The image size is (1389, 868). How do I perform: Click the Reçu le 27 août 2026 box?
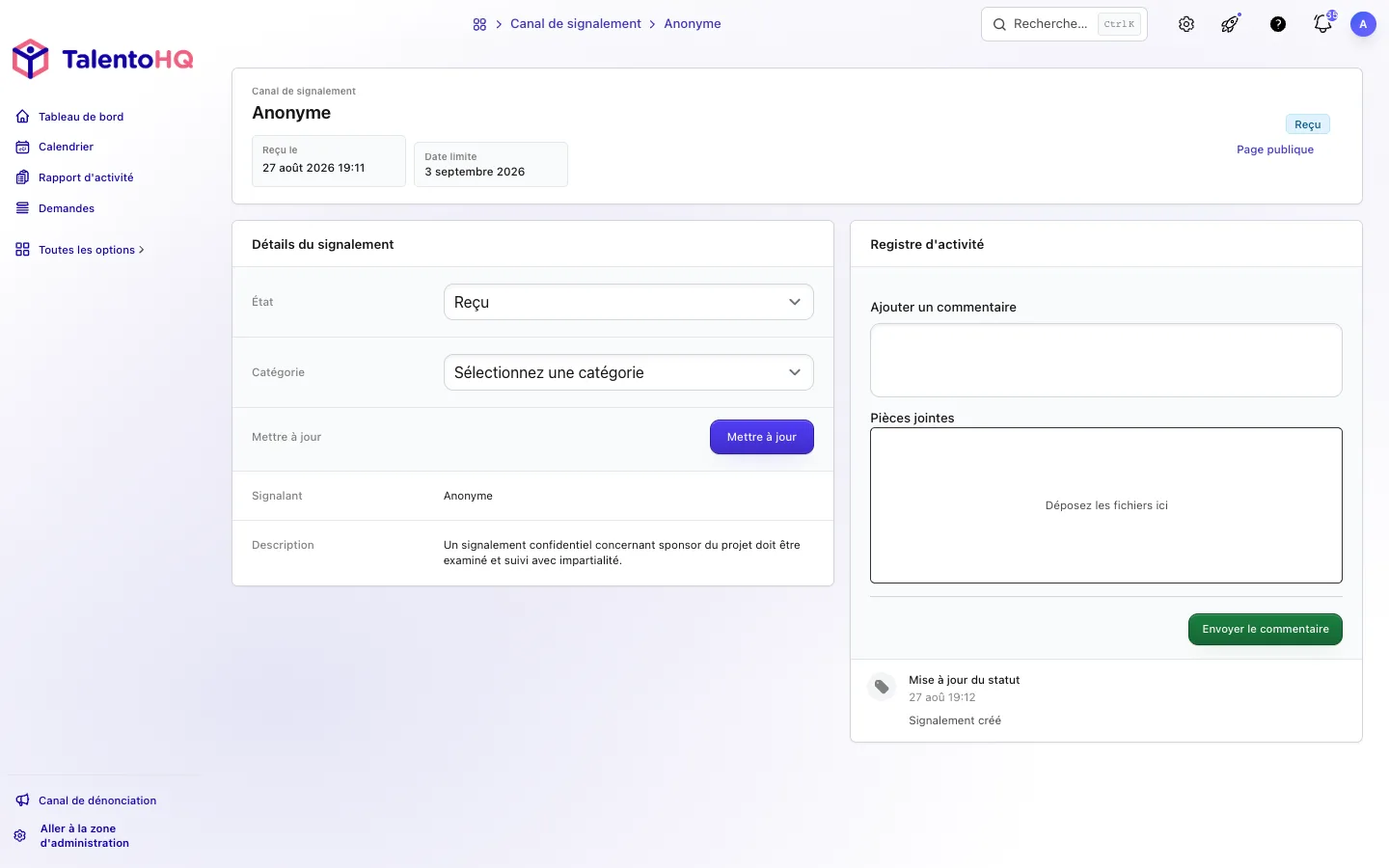[329, 160]
